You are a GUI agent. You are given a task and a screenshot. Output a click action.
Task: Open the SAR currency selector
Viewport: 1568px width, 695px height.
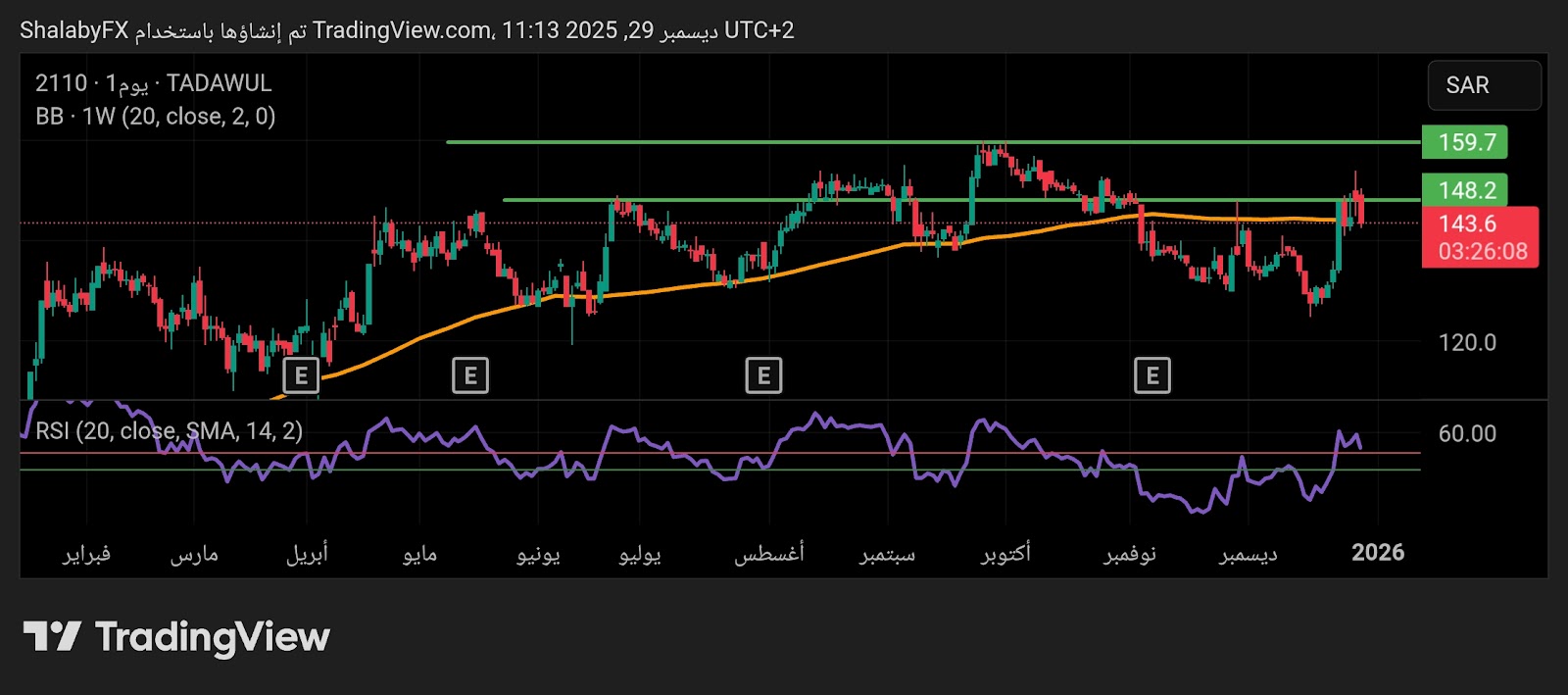point(1484,85)
